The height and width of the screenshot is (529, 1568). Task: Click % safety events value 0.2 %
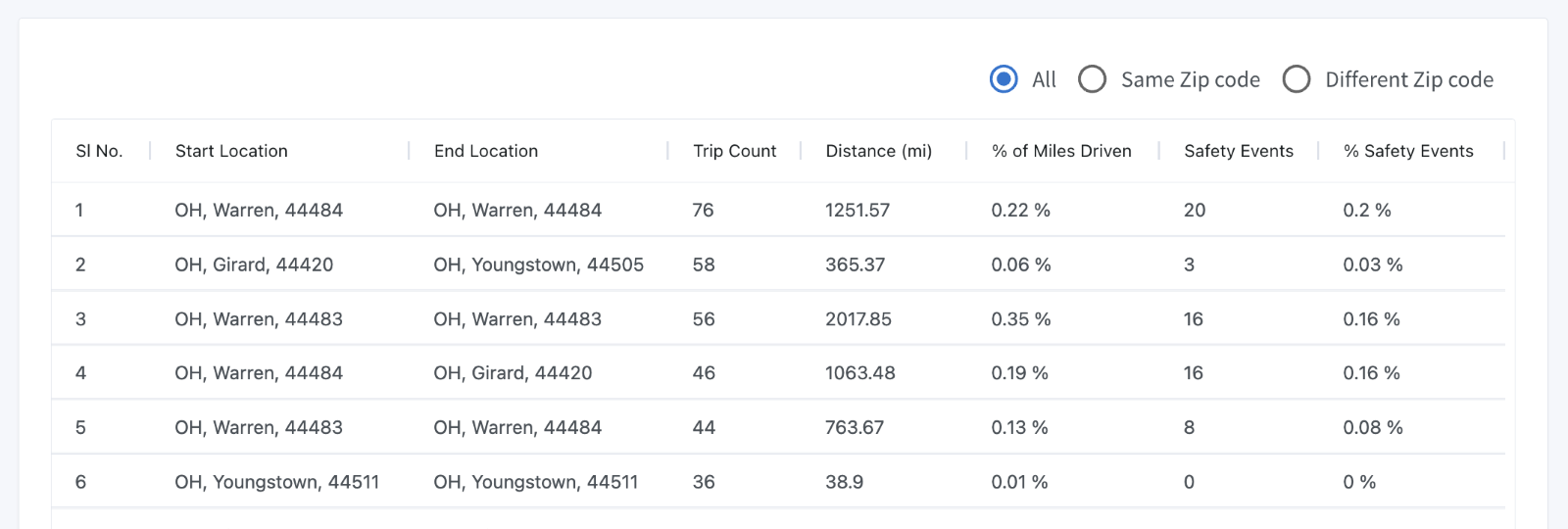point(1367,210)
